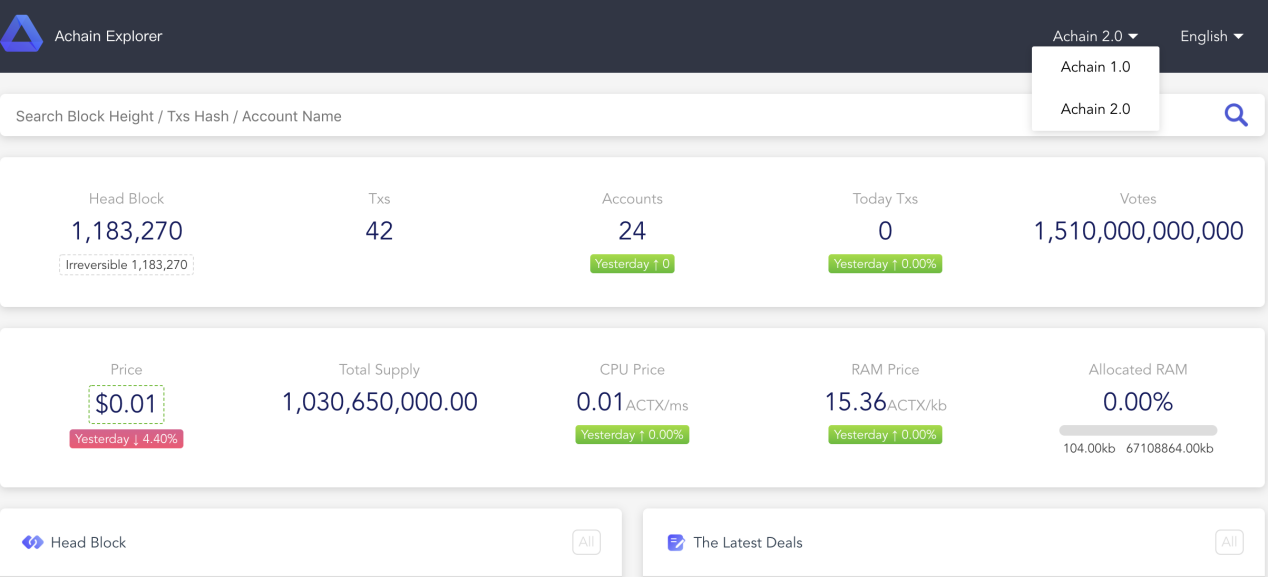This screenshot has width=1268, height=577.
Task: Click the Allocated RAM progress bar
Action: pos(1138,430)
